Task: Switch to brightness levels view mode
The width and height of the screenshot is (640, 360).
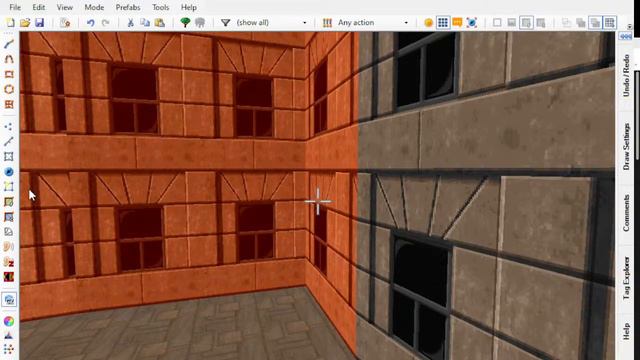Action: click(x=511, y=23)
